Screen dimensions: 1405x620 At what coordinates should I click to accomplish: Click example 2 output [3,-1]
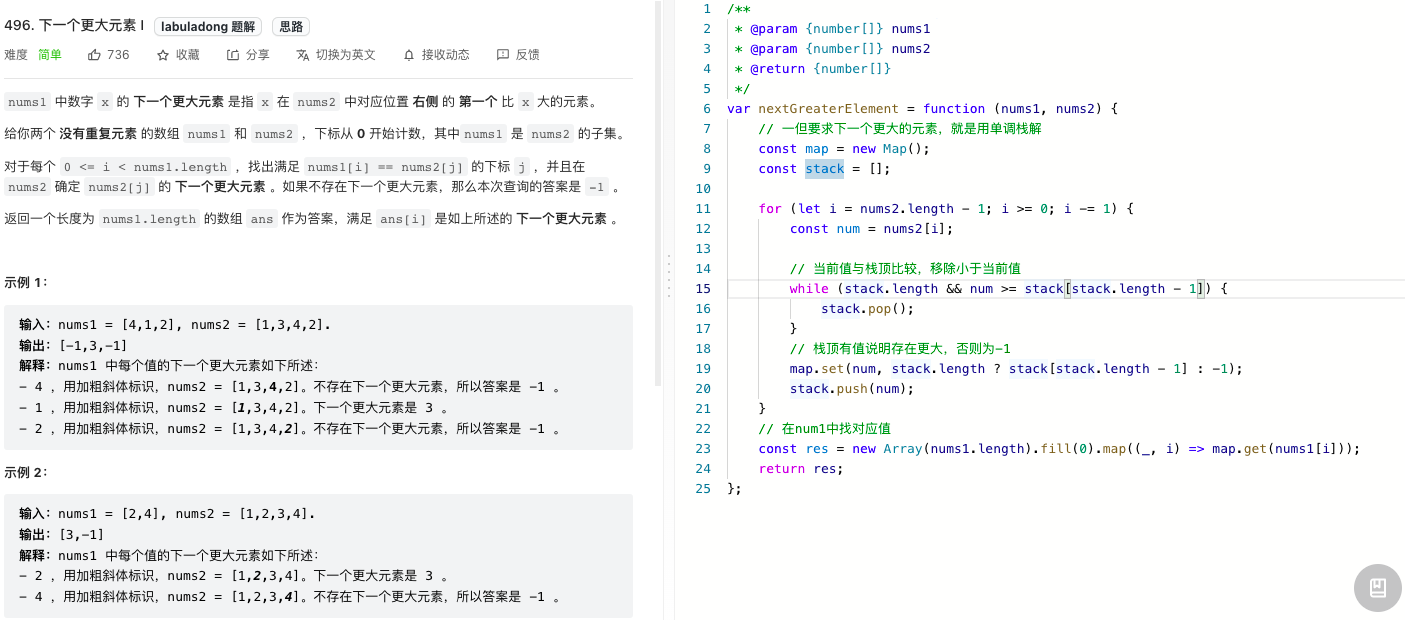point(82,534)
